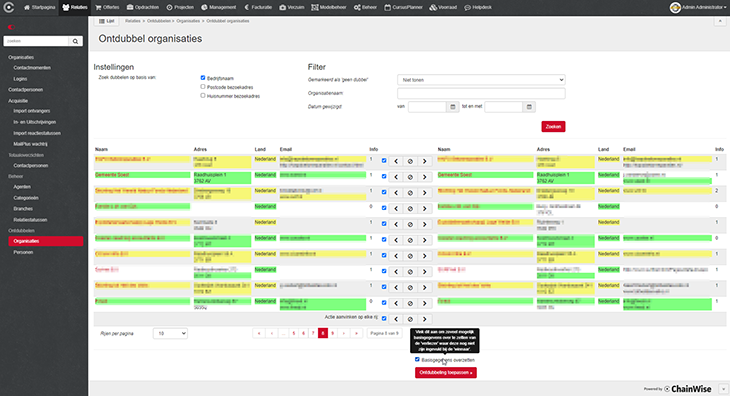Screen dimensions: 730x396
Task: Open In- en Uitschrijvingen in the sidebar
Action: tap(34, 122)
